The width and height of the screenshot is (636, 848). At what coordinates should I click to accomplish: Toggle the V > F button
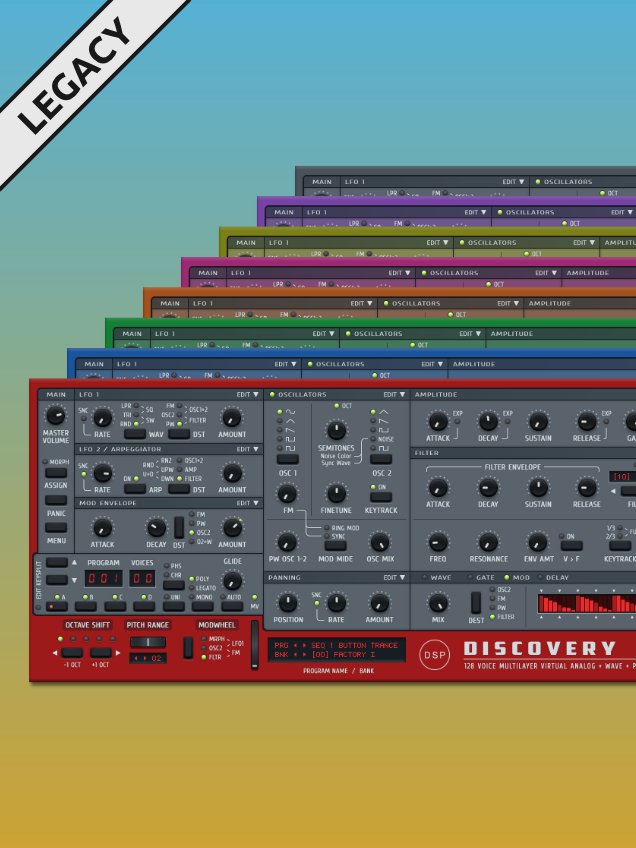point(571,546)
